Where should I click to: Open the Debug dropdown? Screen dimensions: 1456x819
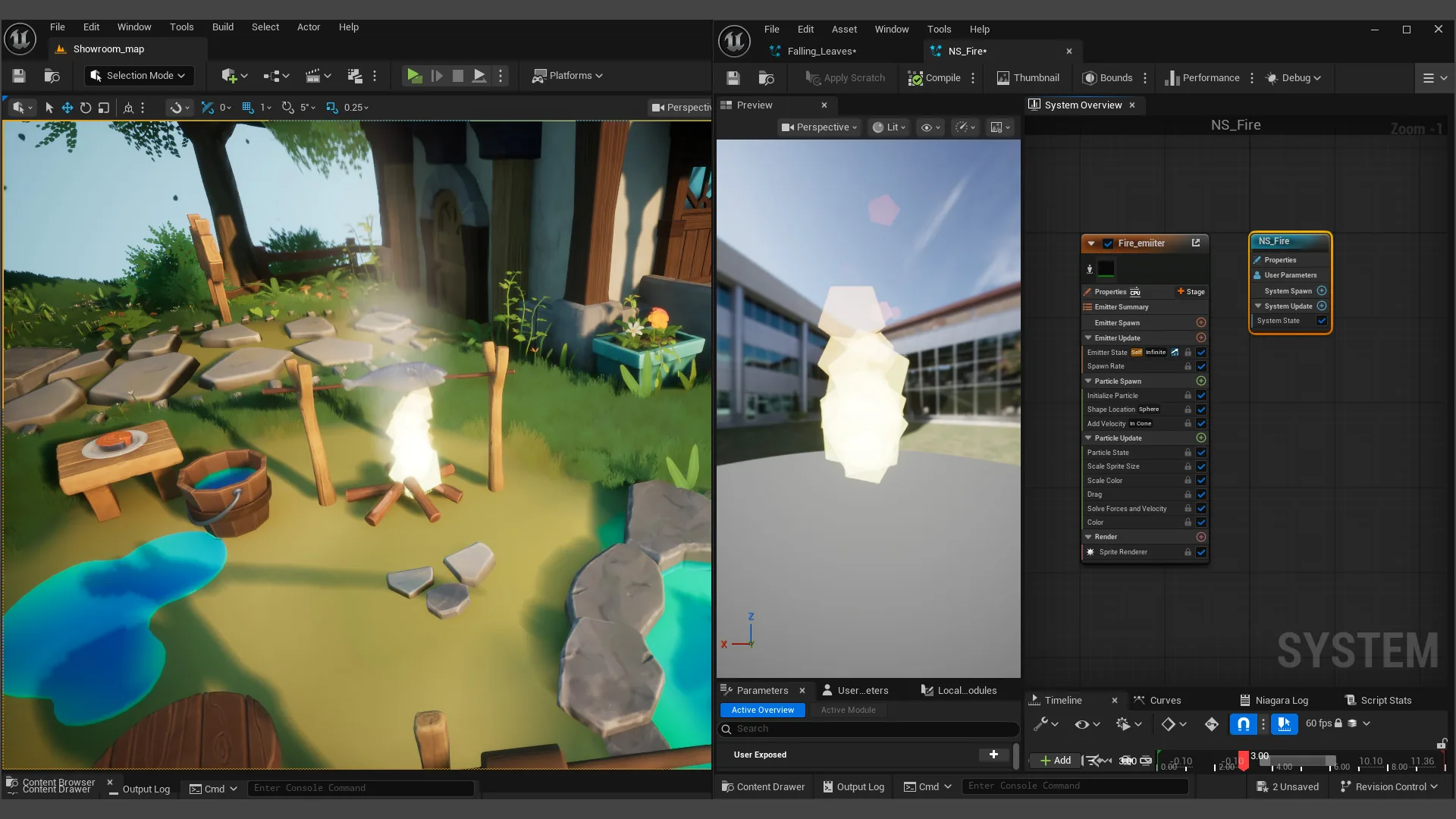click(1293, 78)
